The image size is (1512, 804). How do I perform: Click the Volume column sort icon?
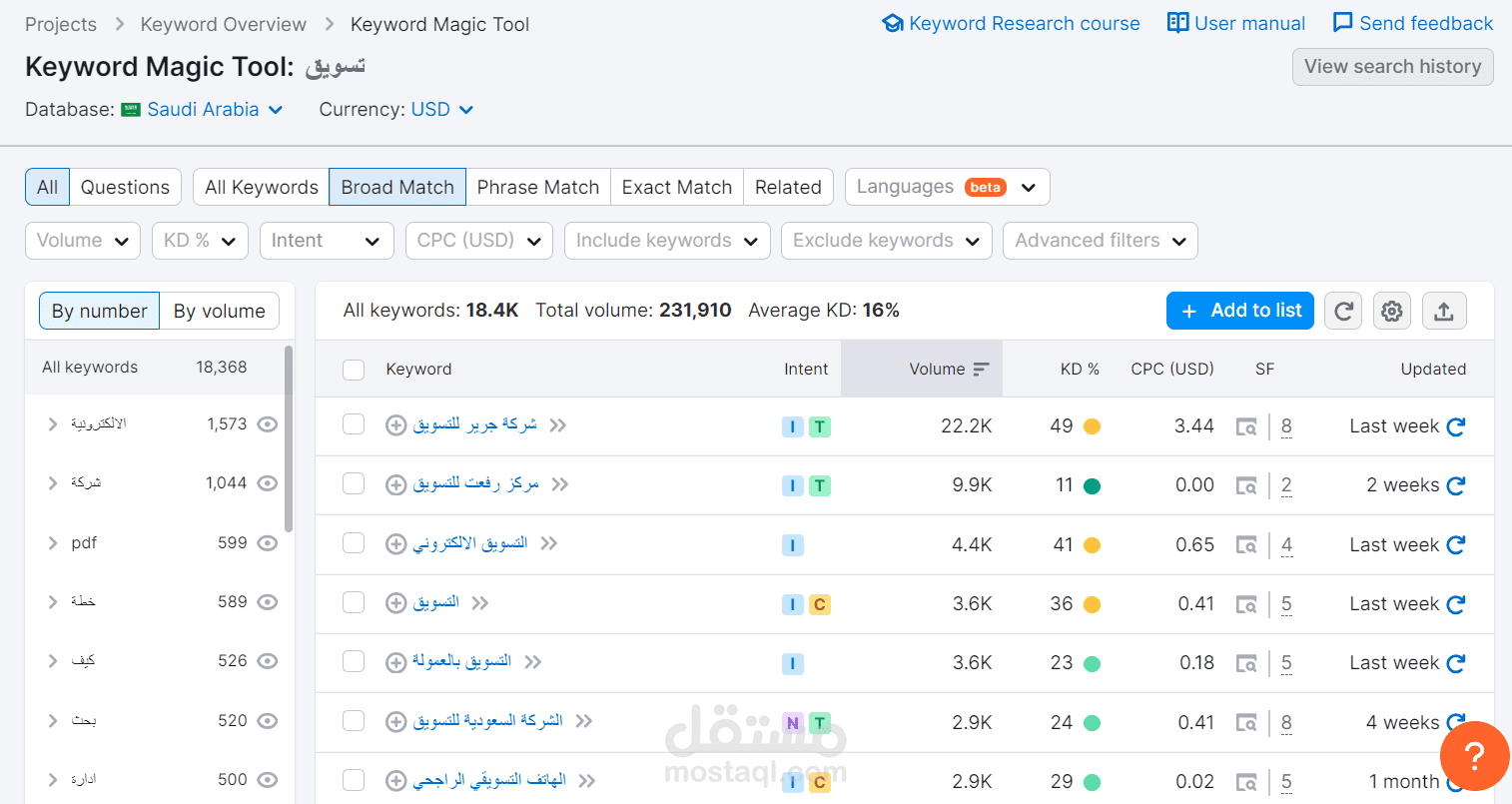pyautogui.click(x=981, y=370)
